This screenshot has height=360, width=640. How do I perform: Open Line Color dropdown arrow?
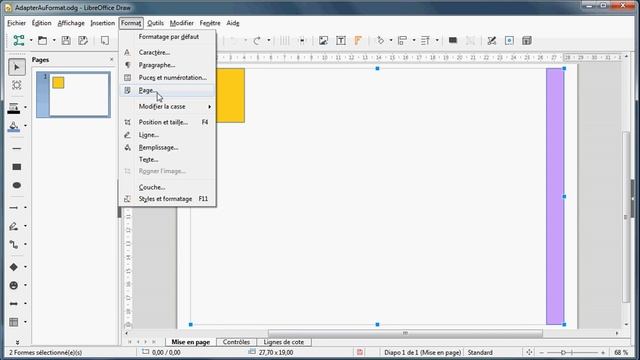25,108
